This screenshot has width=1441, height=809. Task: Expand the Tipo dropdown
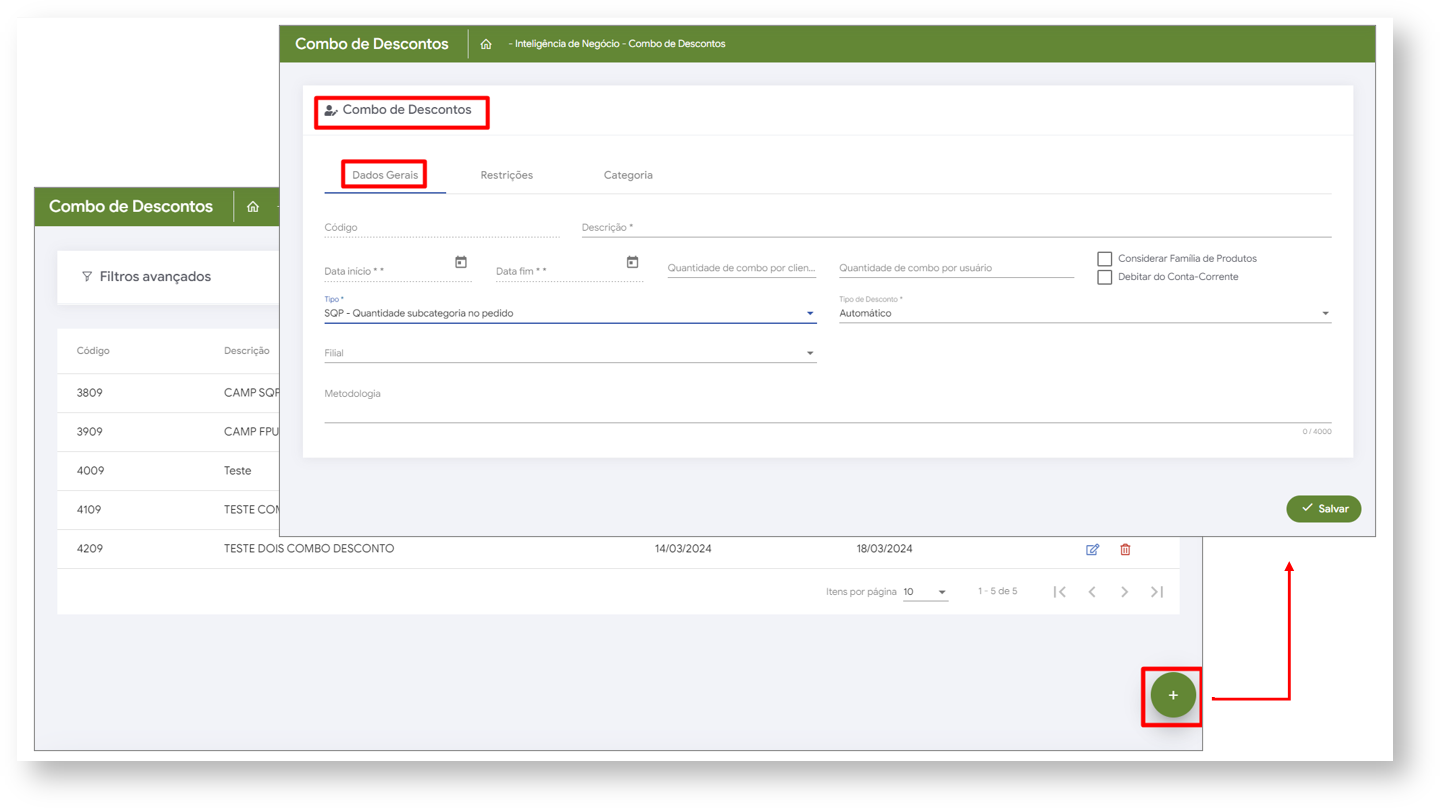(x=569, y=313)
